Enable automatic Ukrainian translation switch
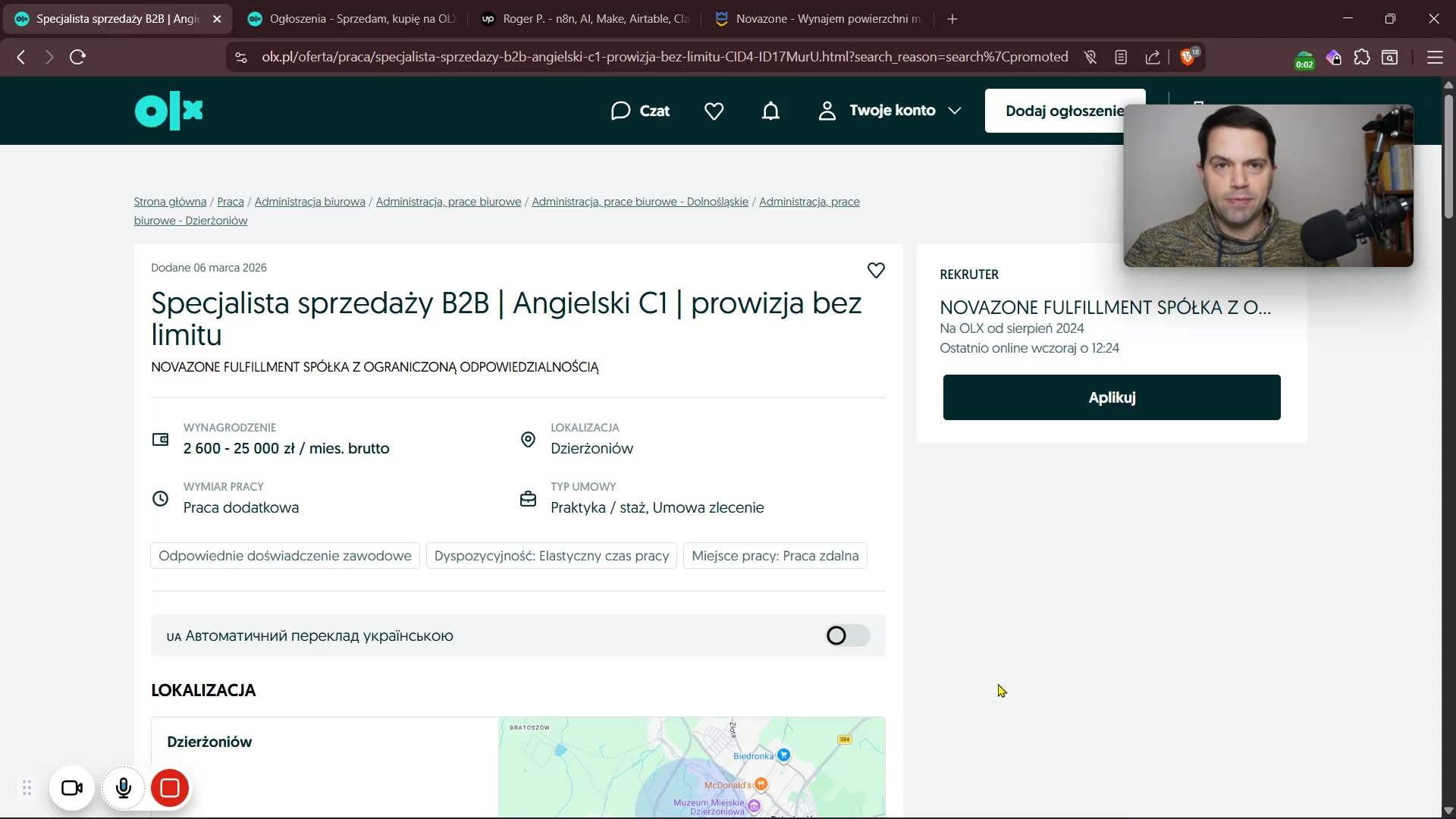 pos(847,635)
